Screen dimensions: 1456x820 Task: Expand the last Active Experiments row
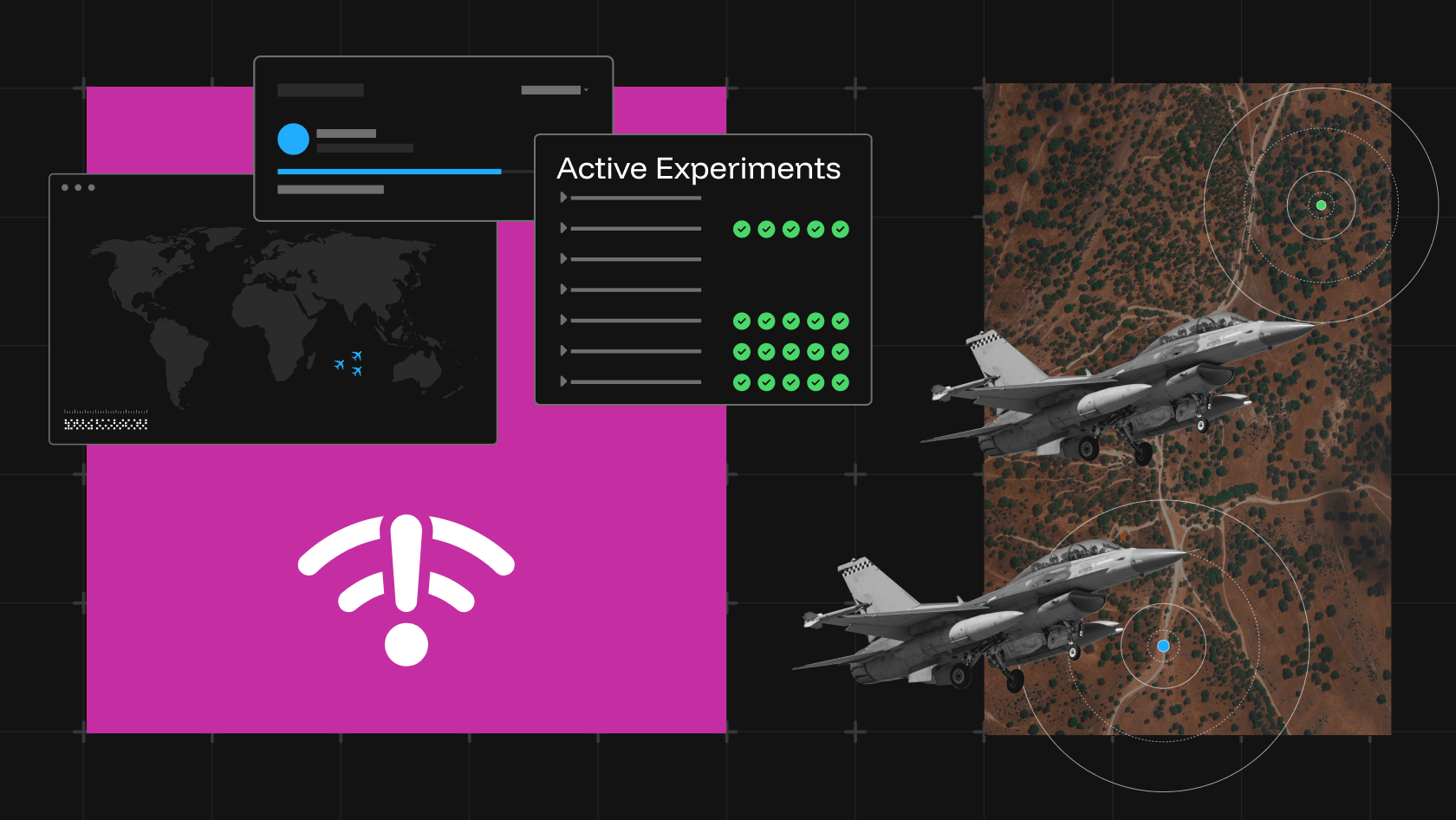(563, 381)
